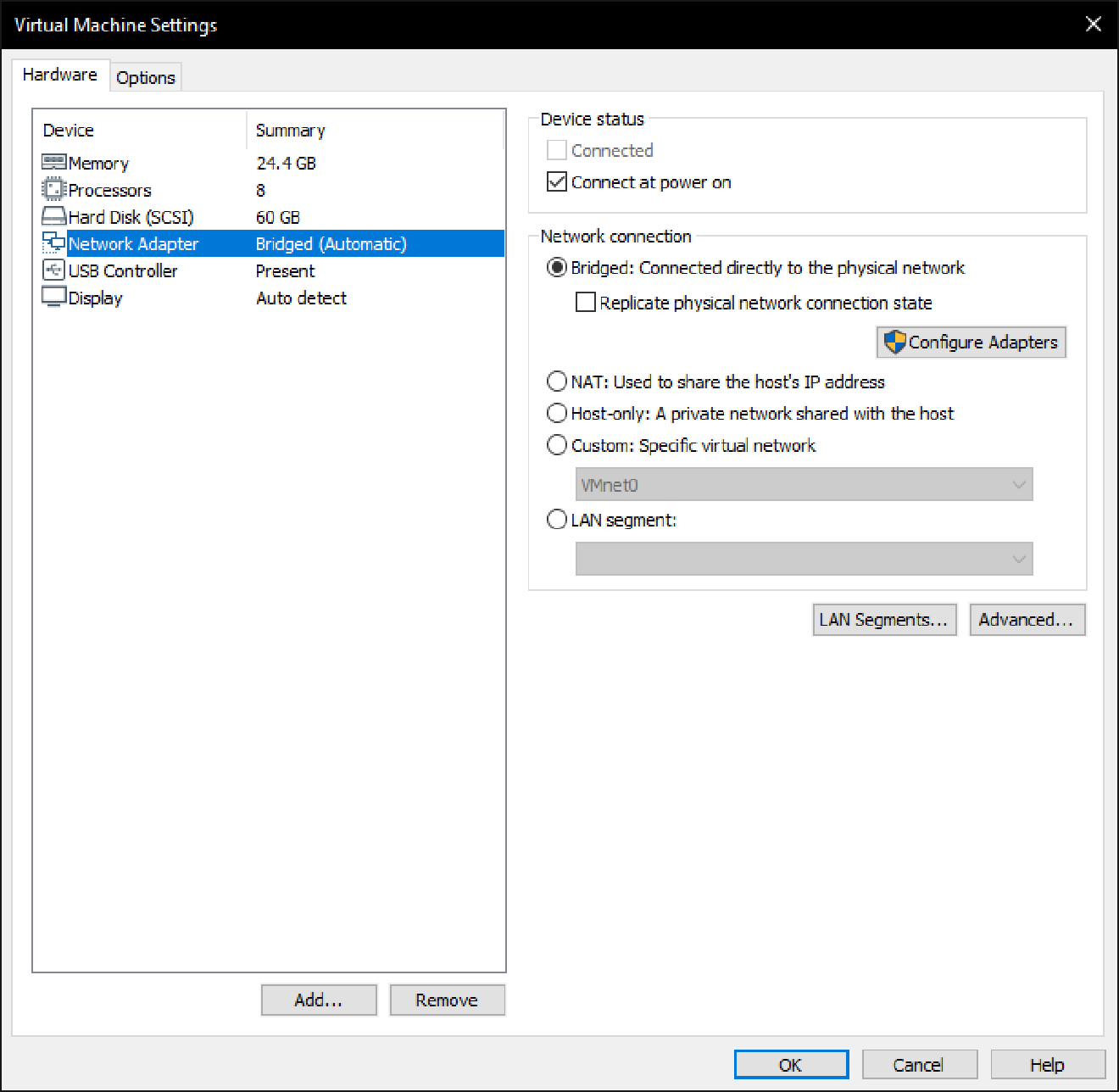Click the Add button to add hardware
Image resolution: width=1119 pixels, height=1092 pixels.
(319, 1000)
